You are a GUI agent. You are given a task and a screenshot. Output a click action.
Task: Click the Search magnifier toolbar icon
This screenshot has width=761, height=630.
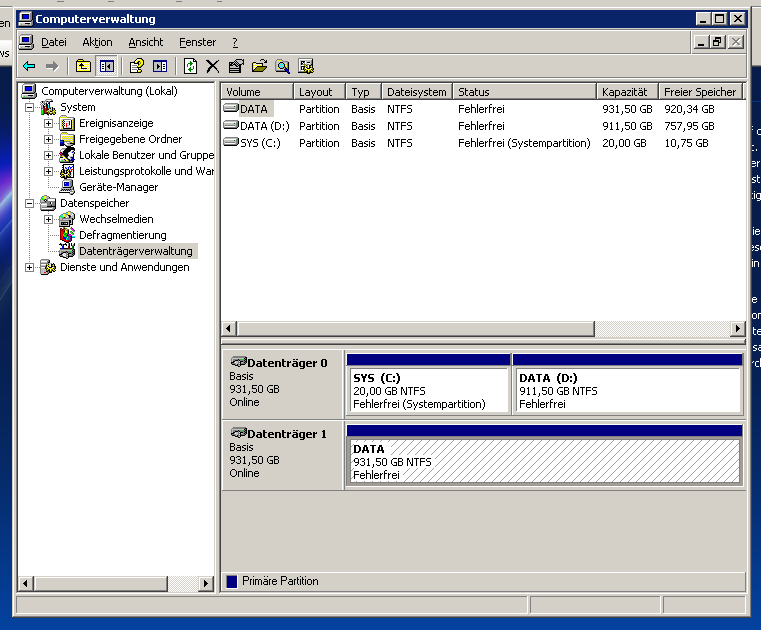(282, 66)
